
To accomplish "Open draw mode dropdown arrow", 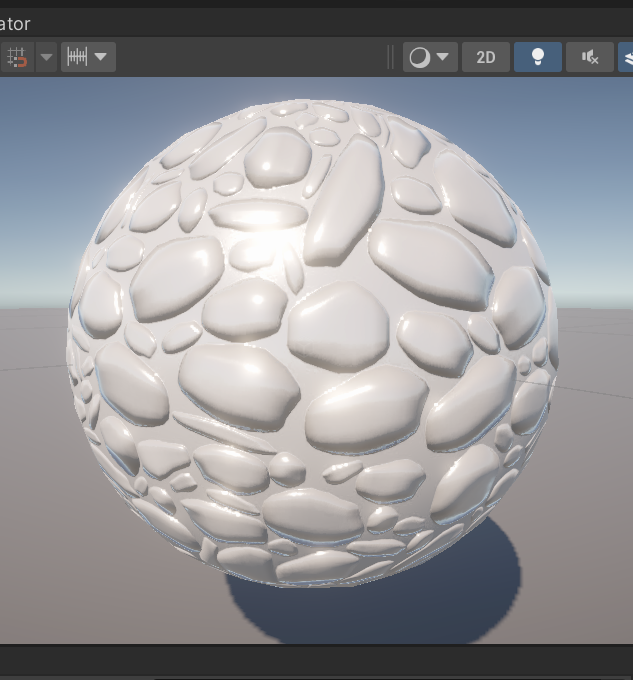I will 443,57.
